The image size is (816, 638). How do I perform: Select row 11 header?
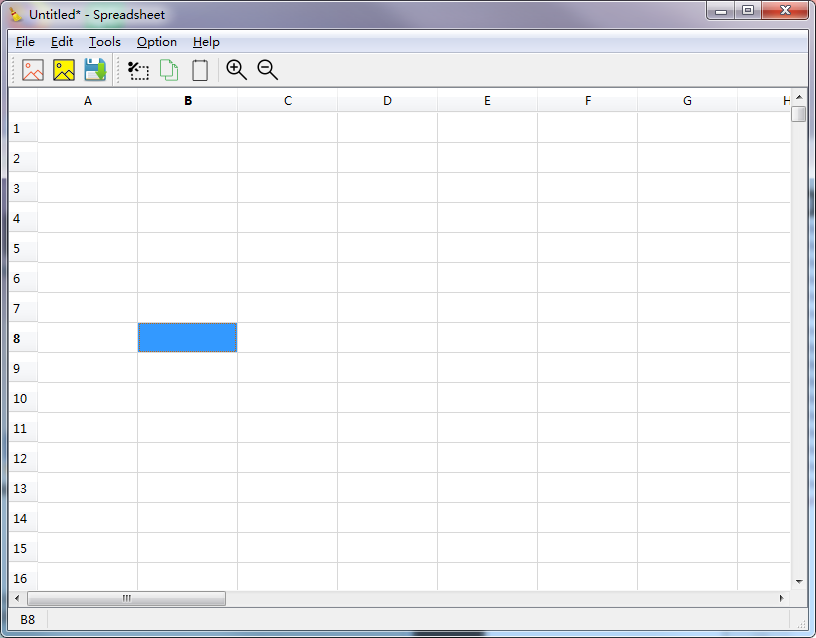point(23,428)
